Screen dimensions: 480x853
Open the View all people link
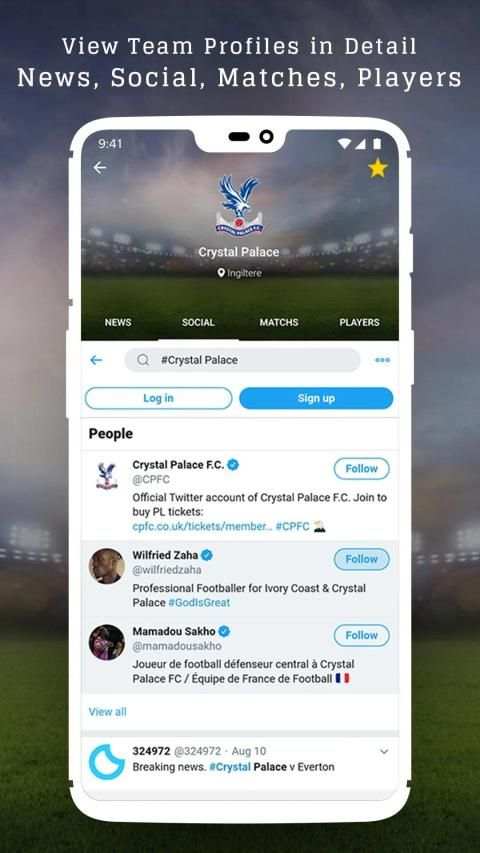[x=107, y=712]
